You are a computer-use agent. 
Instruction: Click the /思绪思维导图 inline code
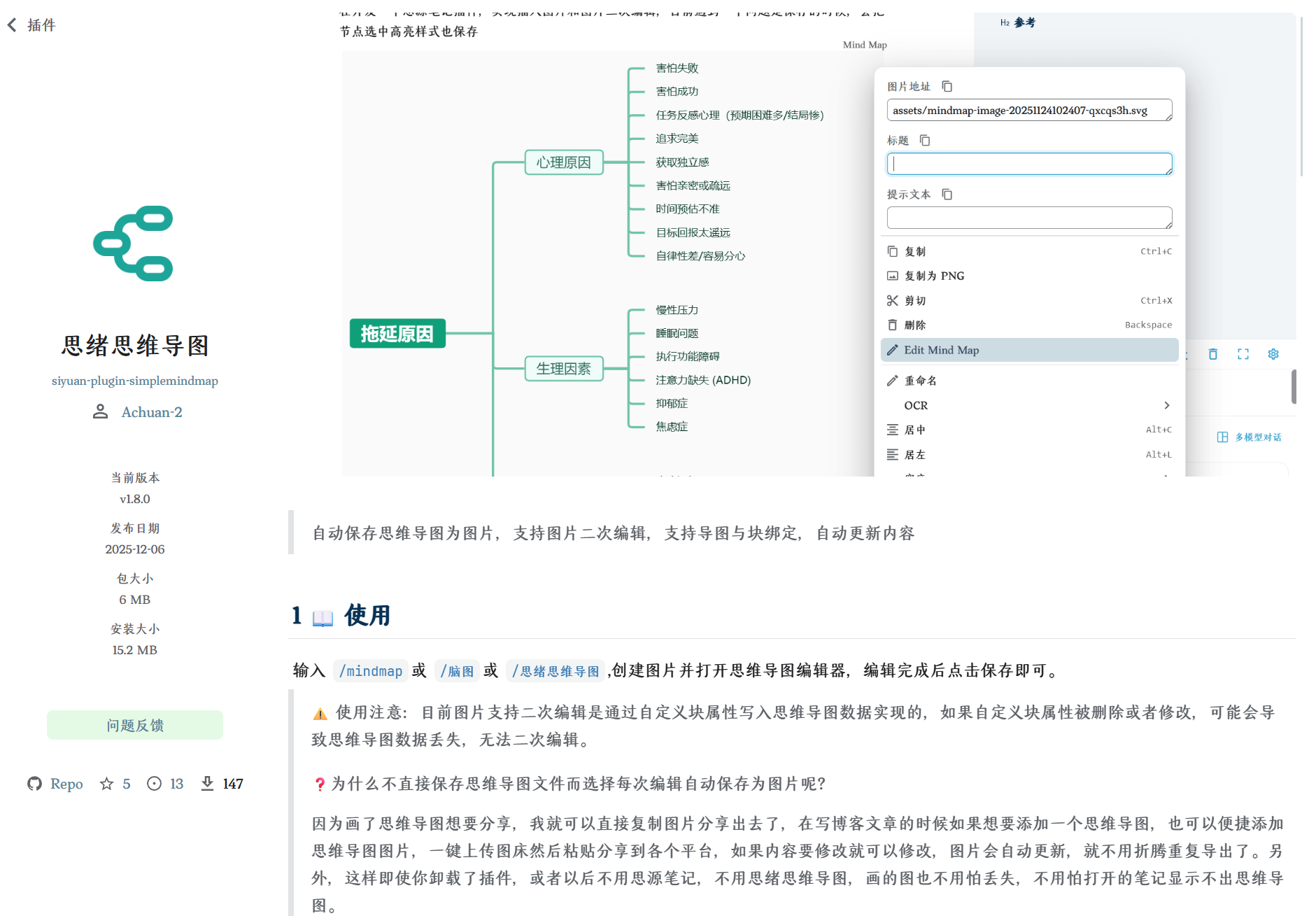tap(556, 671)
